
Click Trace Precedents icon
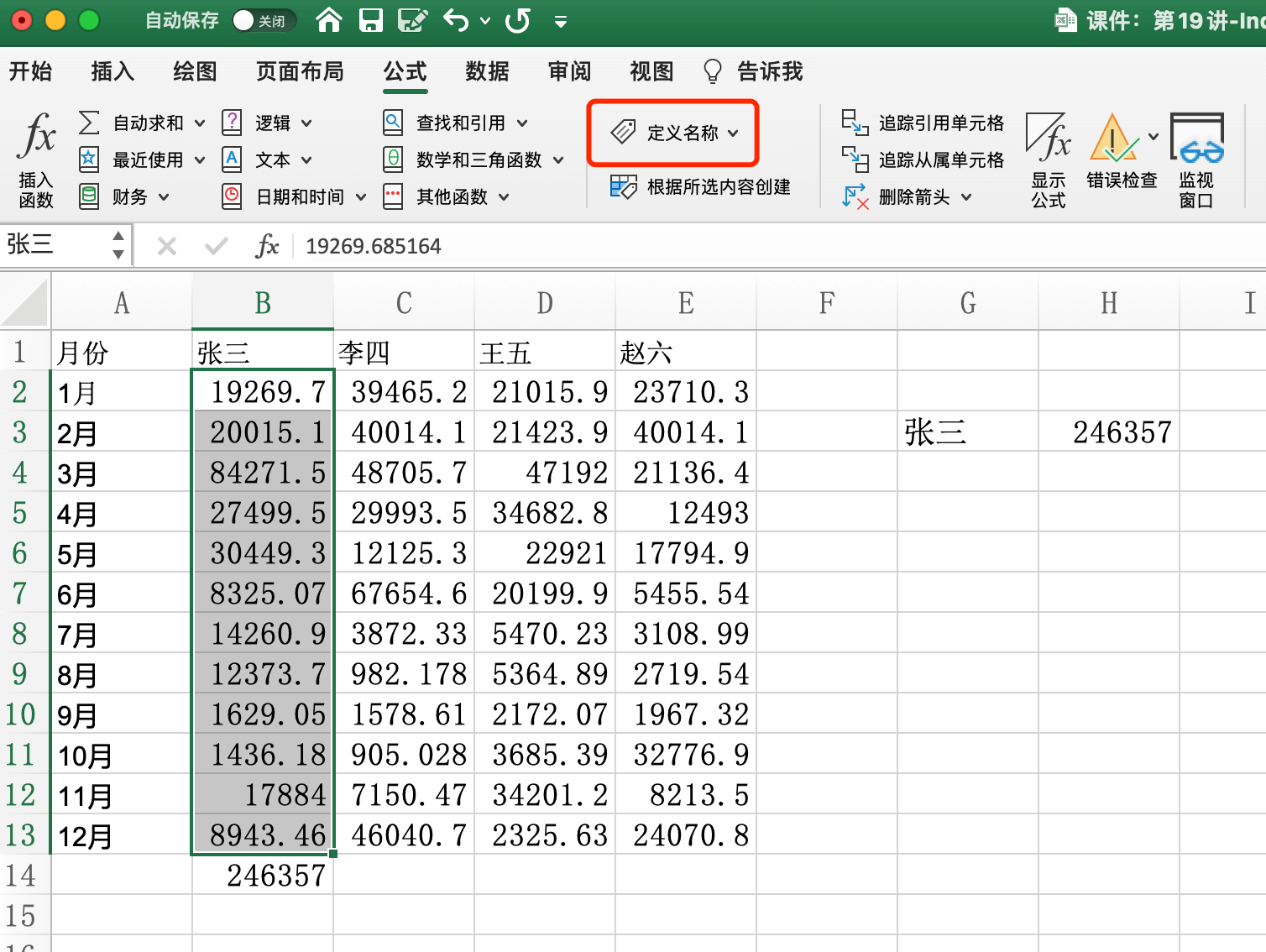click(855, 123)
